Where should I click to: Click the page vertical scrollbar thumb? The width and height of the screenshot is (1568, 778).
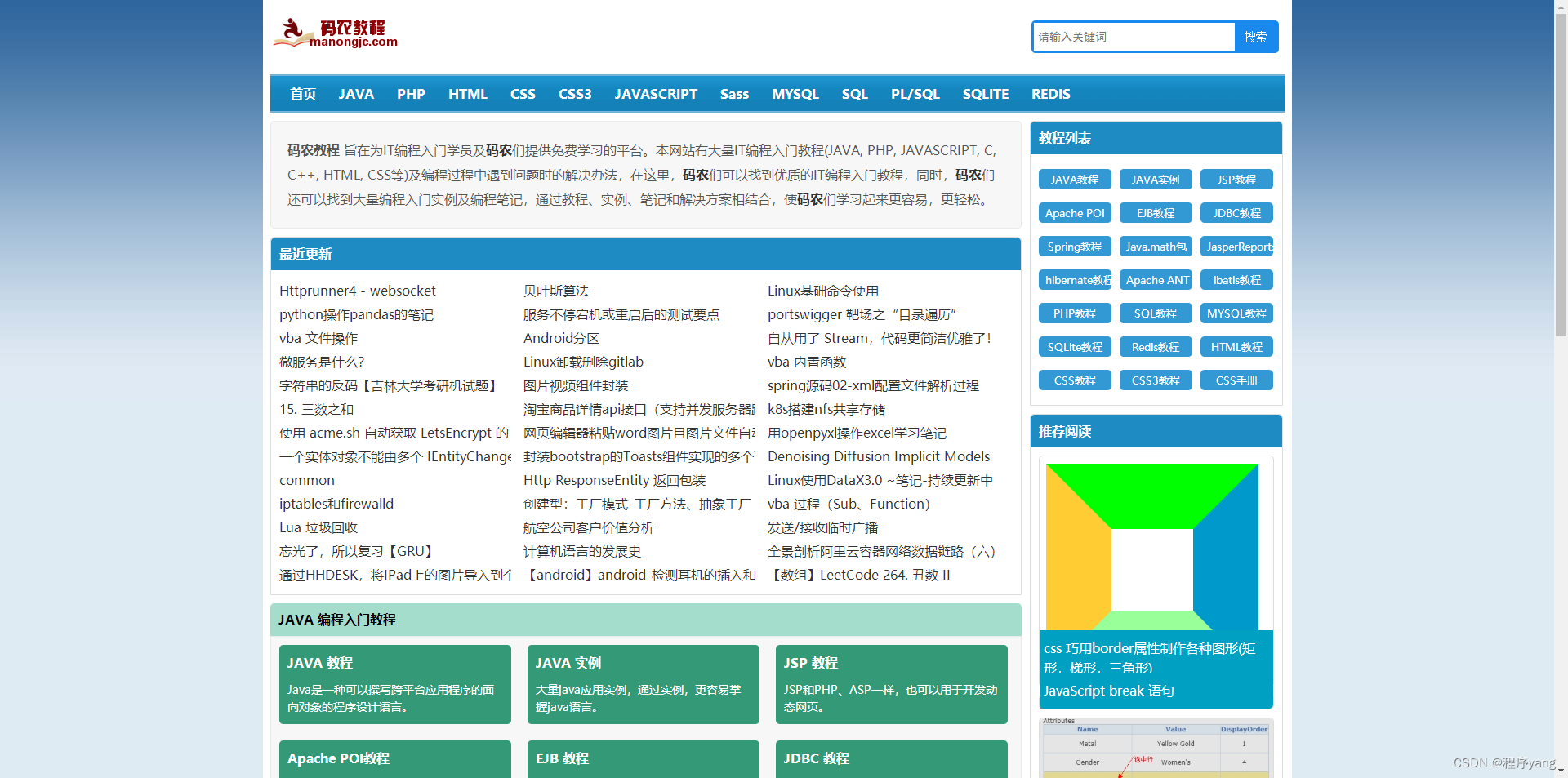click(x=1561, y=176)
